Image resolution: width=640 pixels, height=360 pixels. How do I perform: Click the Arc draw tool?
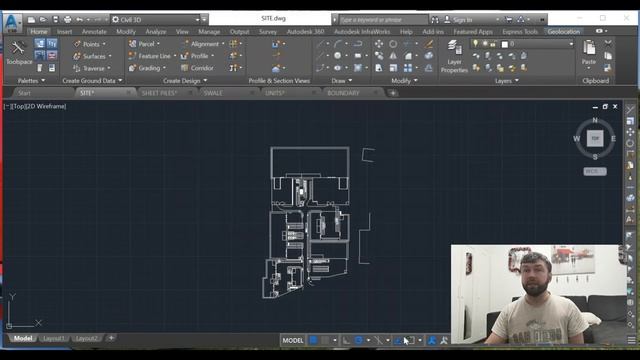pos(338,44)
